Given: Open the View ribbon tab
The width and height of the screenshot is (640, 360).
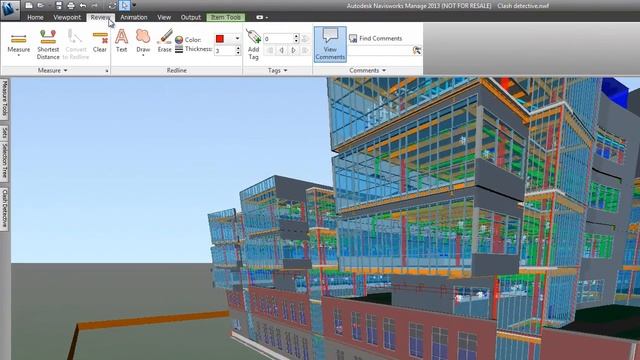Looking at the screenshot, I should coord(164,18).
